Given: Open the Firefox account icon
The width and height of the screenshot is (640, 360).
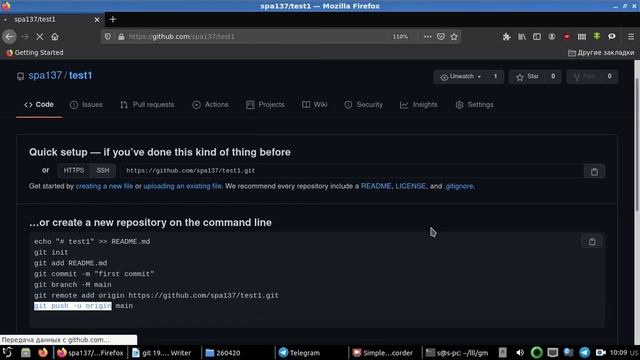Looking at the screenshot, I should (552, 36).
